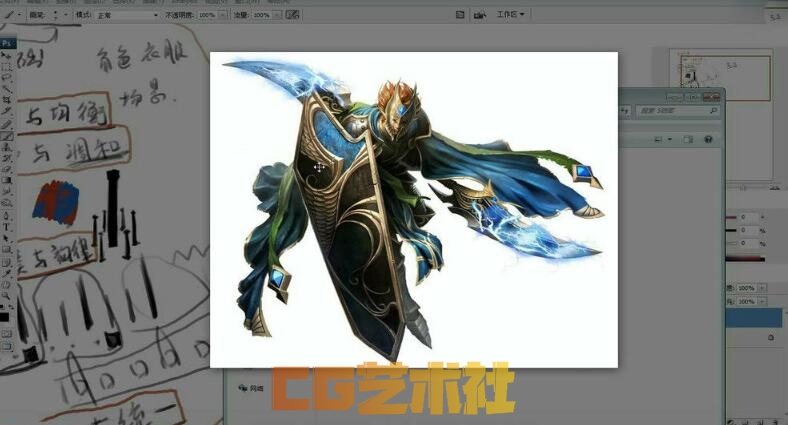Select the Shape tool
This screenshot has width=788, height=425.
pos(7,248)
